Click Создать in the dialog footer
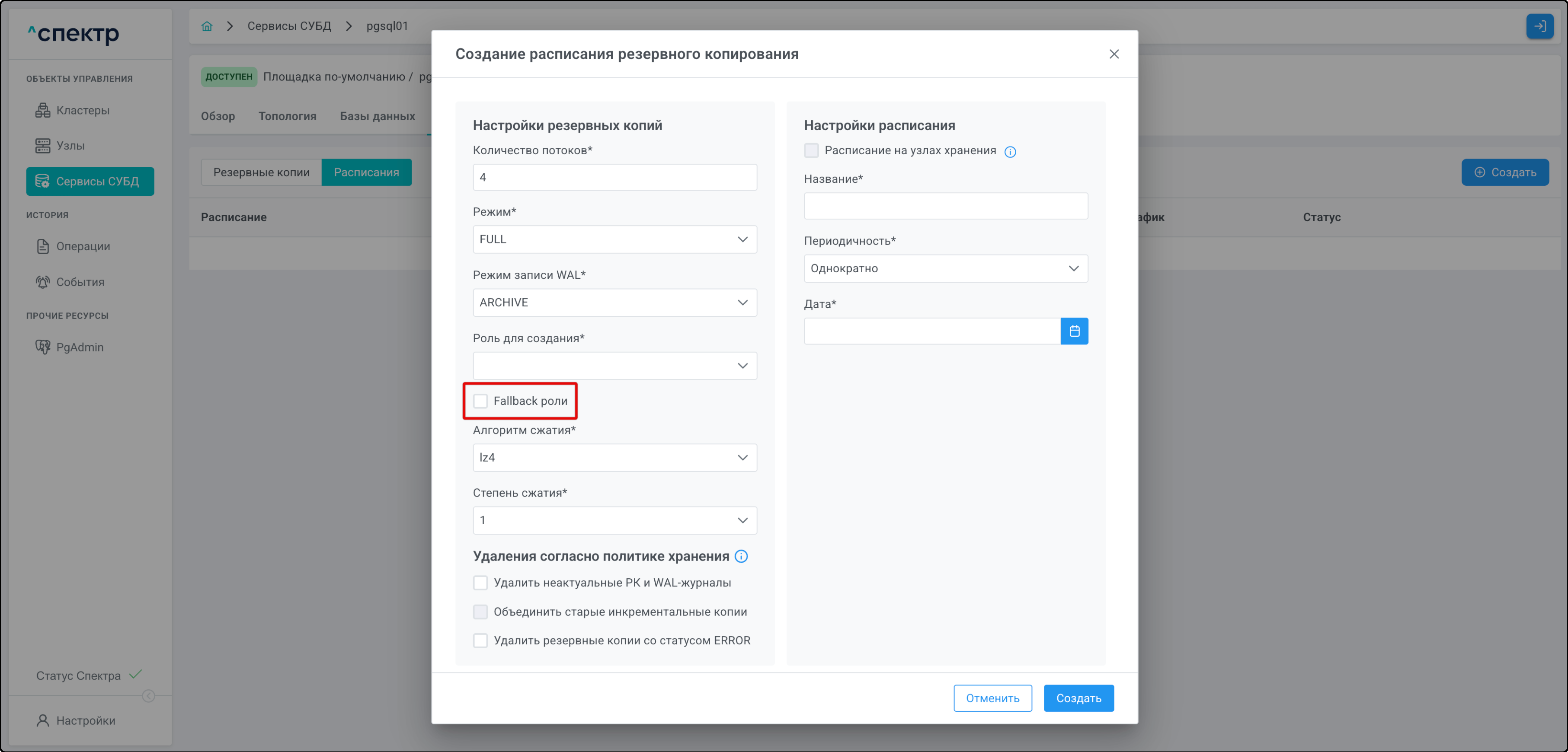 [x=1078, y=698]
